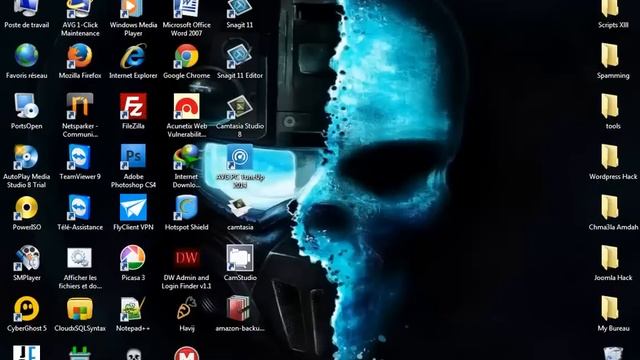This screenshot has height=360, width=640.
Task: Open the Scripts XIII folder
Action: point(610,9)
